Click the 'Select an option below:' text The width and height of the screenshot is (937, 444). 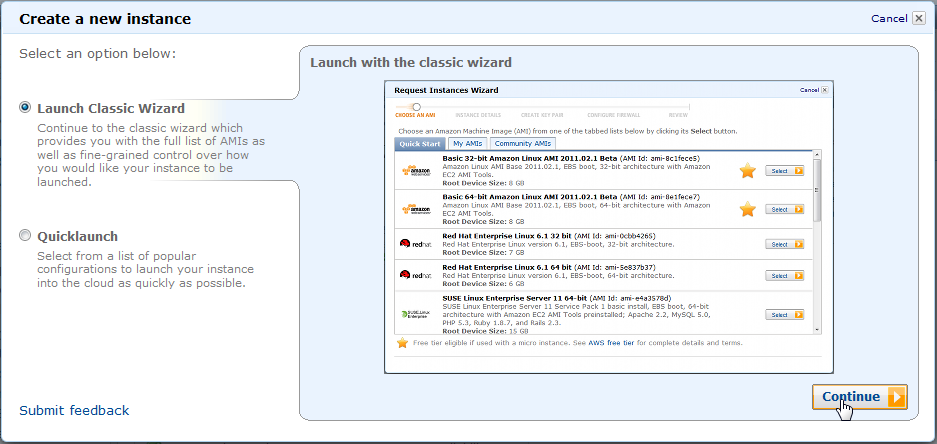click(98, 54)
